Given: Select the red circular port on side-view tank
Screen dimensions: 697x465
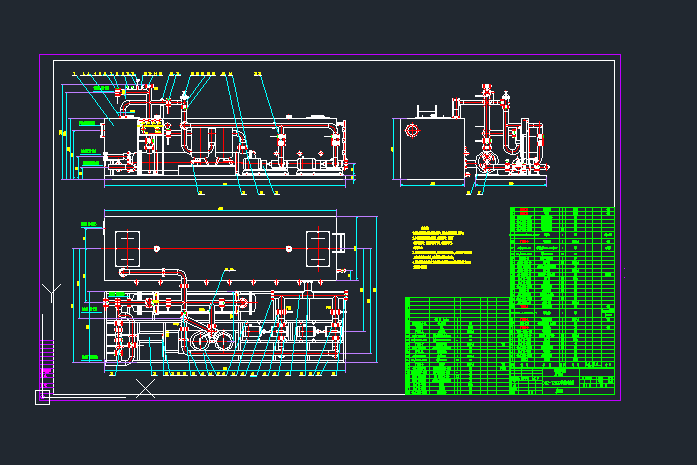Looking at the screenshot, I should tap(410, 130).
